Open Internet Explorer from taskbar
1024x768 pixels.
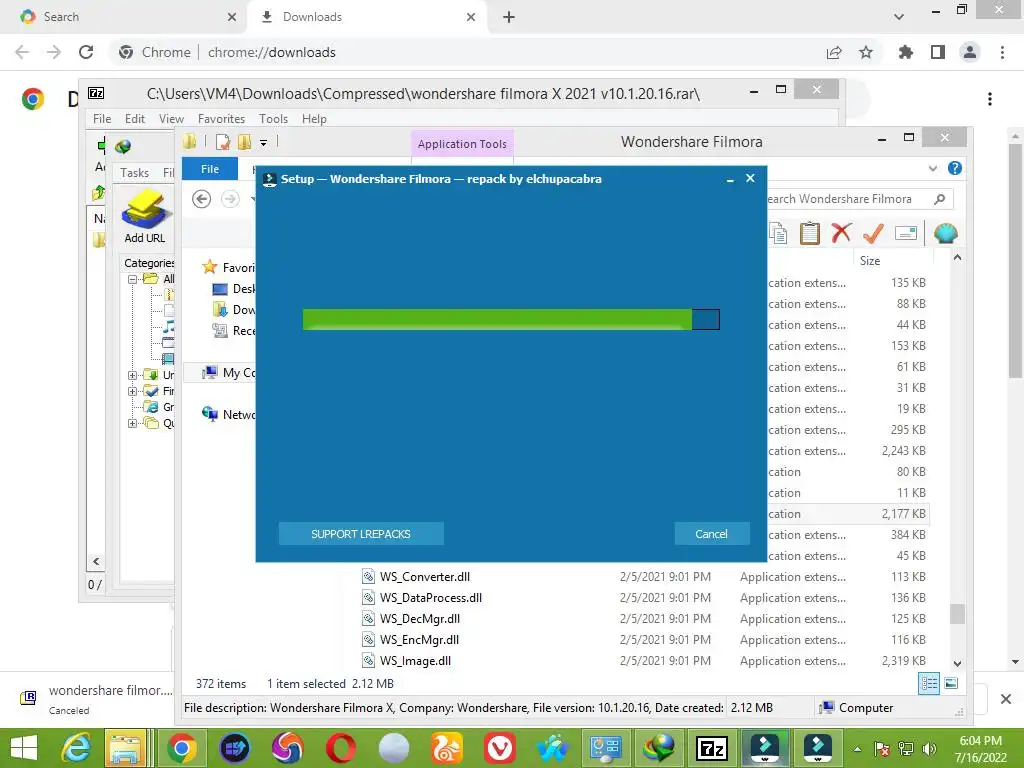click(x=76, y=748)
